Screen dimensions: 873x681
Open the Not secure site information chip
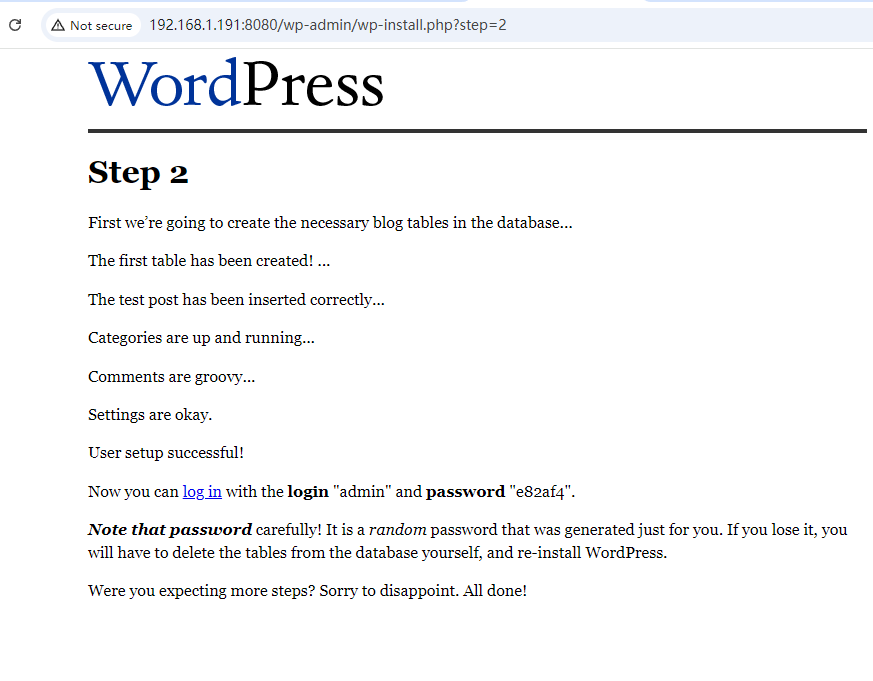(x=92, y=25)
